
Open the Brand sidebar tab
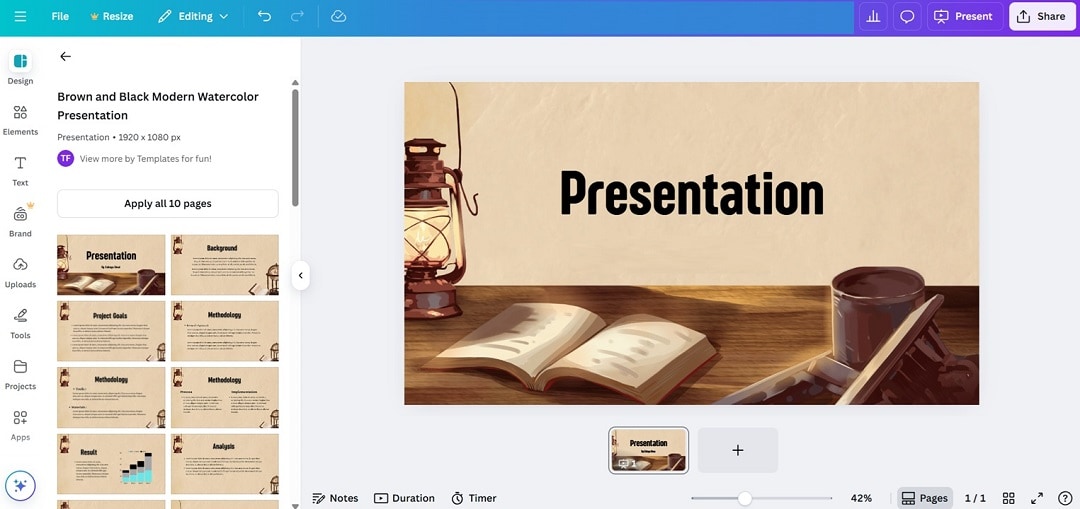click(x=21, y=220)
